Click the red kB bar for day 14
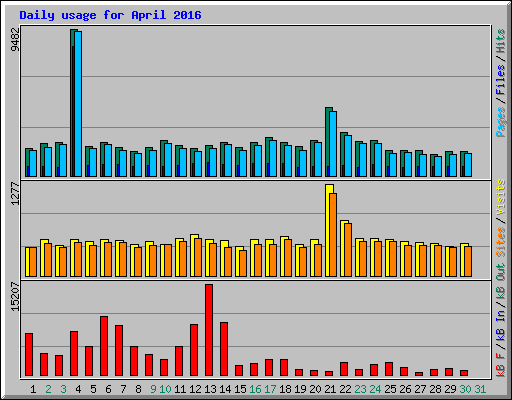The image size is (512, 400). 224,349
